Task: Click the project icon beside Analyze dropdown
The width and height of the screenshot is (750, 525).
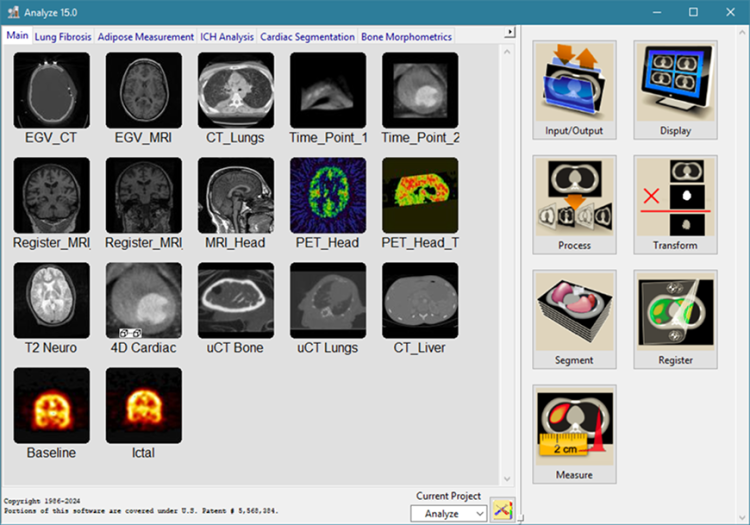Action: pos(502,512)
